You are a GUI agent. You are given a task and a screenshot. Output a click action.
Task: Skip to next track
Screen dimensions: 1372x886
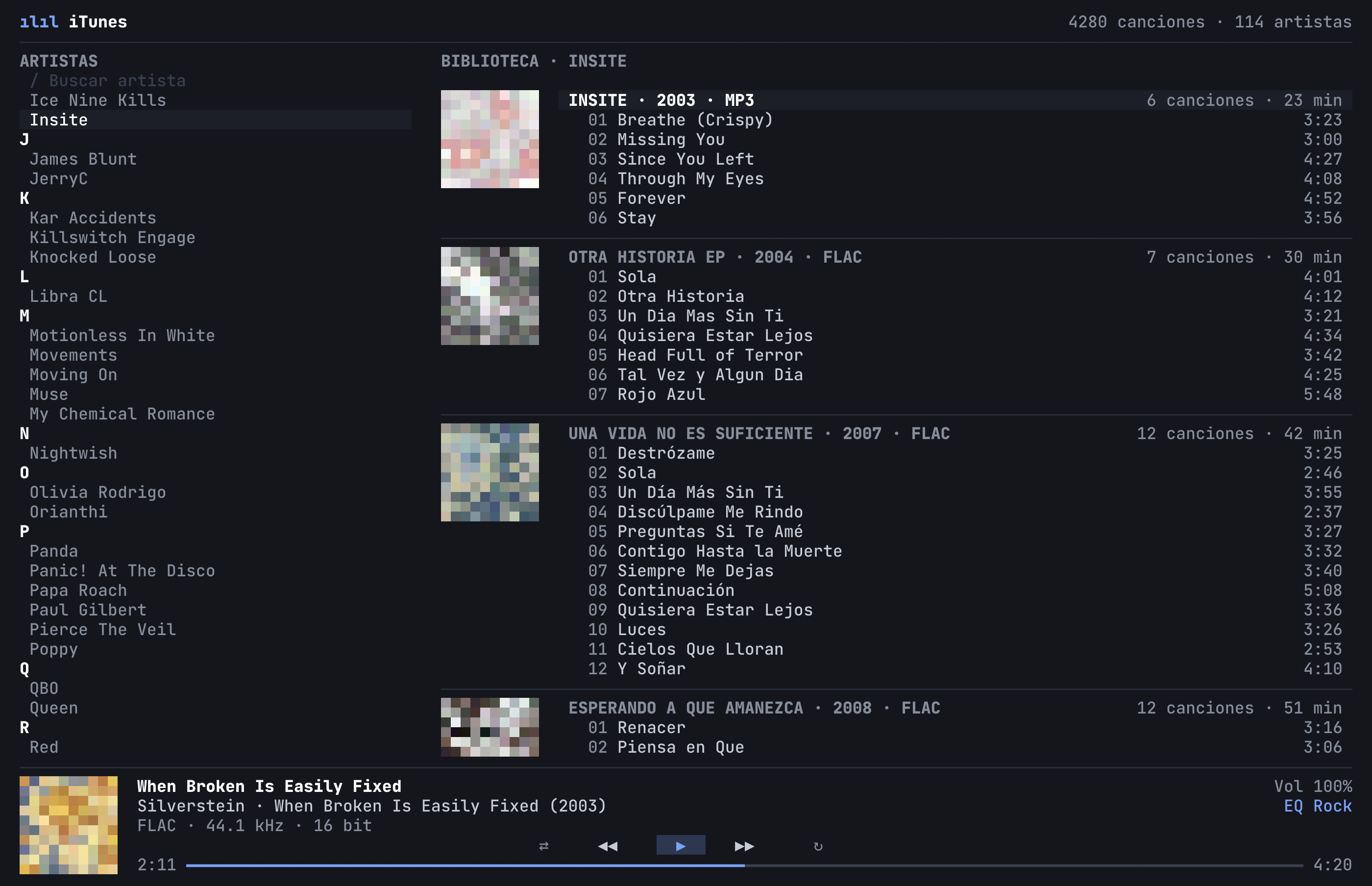[744, 845]
